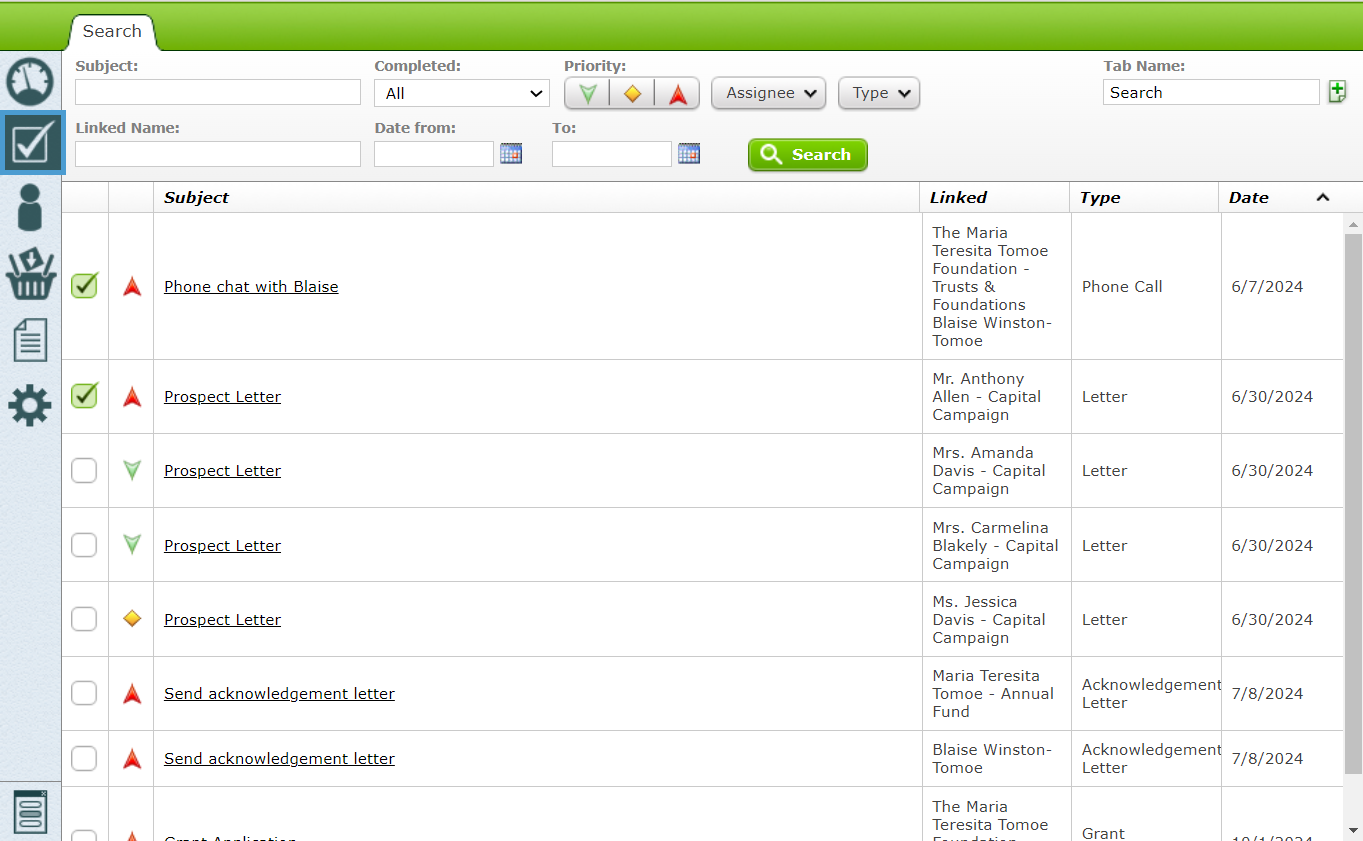The height and width of the screenshot is (841, 1363).
Task: Select the tasks checkmark icon in sidebar
Action: [32, 143]
